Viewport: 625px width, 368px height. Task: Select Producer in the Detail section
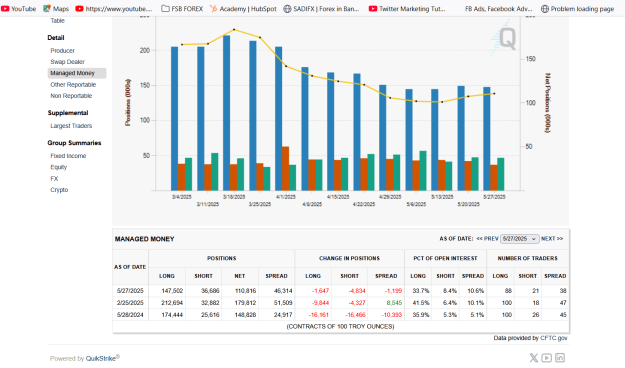tap(63, 51)
